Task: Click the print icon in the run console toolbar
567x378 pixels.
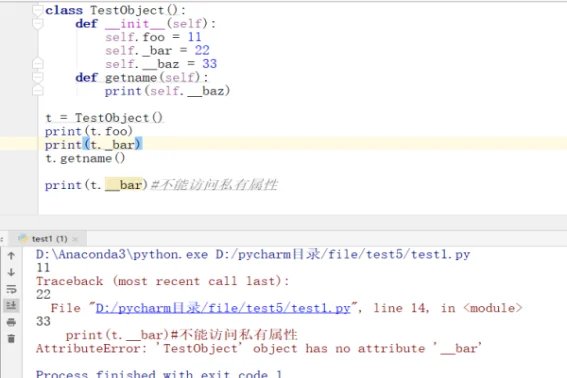Action: point(11,322)
